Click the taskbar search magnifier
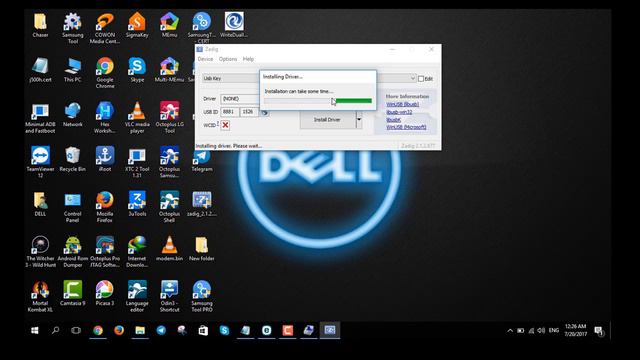This screenshot has width=640, height=360. [x=56, y=330]
